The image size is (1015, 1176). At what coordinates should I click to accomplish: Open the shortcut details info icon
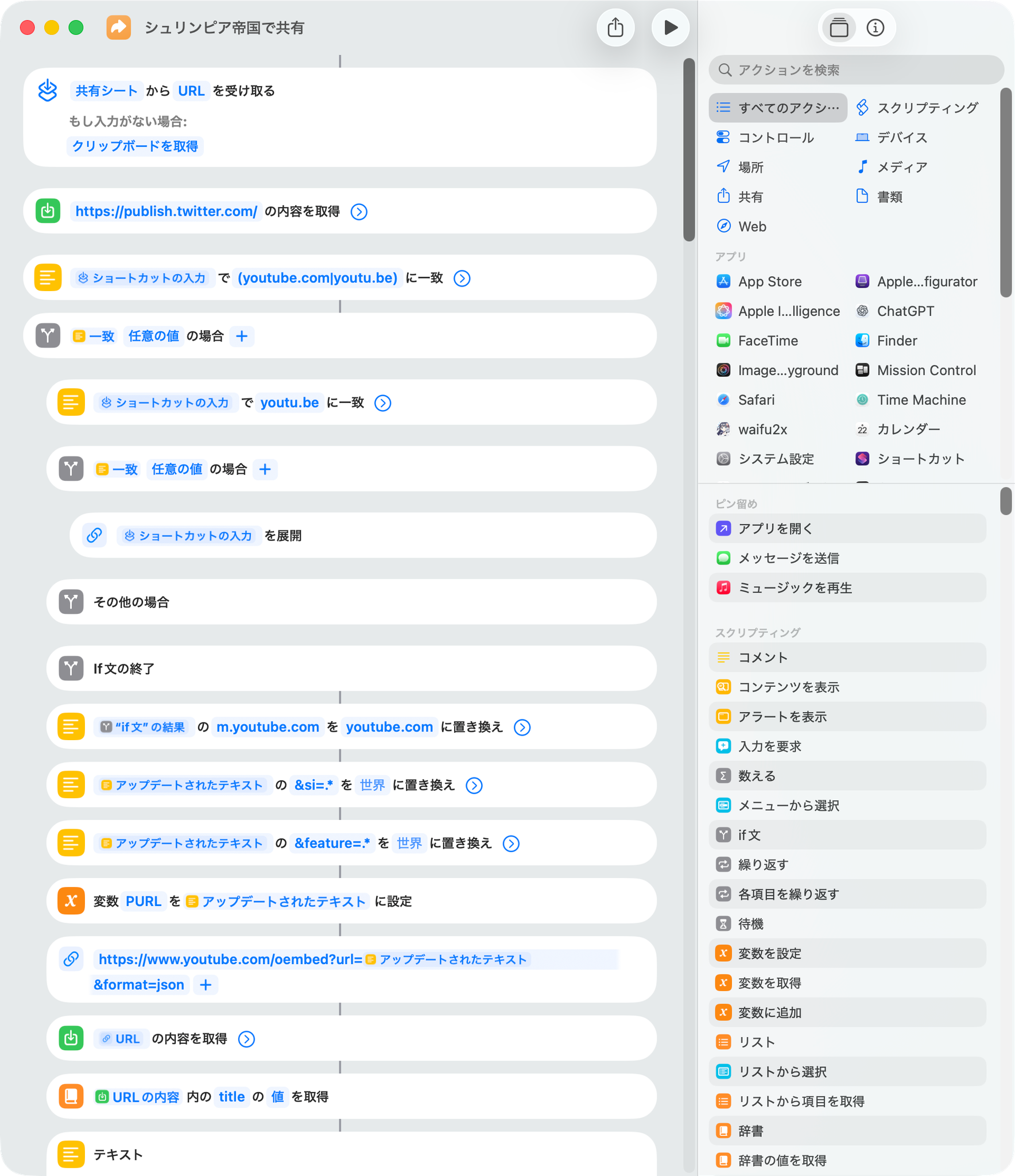coord(875,28)
